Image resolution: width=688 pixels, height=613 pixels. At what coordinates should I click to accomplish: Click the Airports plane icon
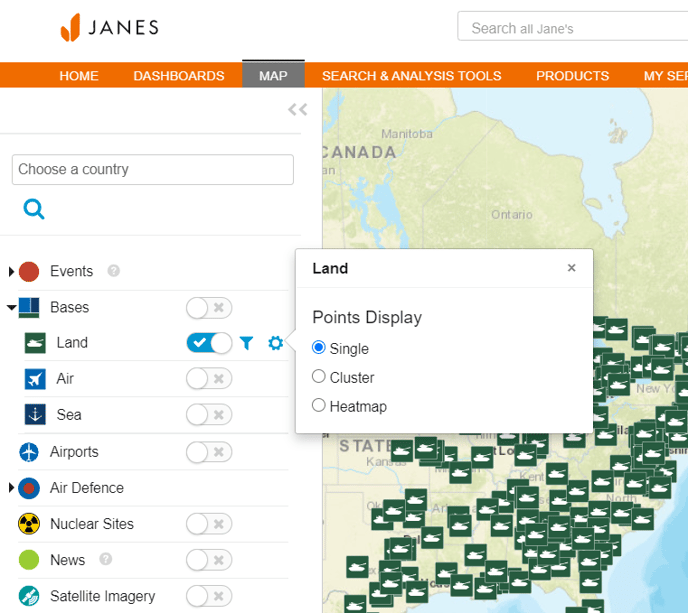(29, 452)
